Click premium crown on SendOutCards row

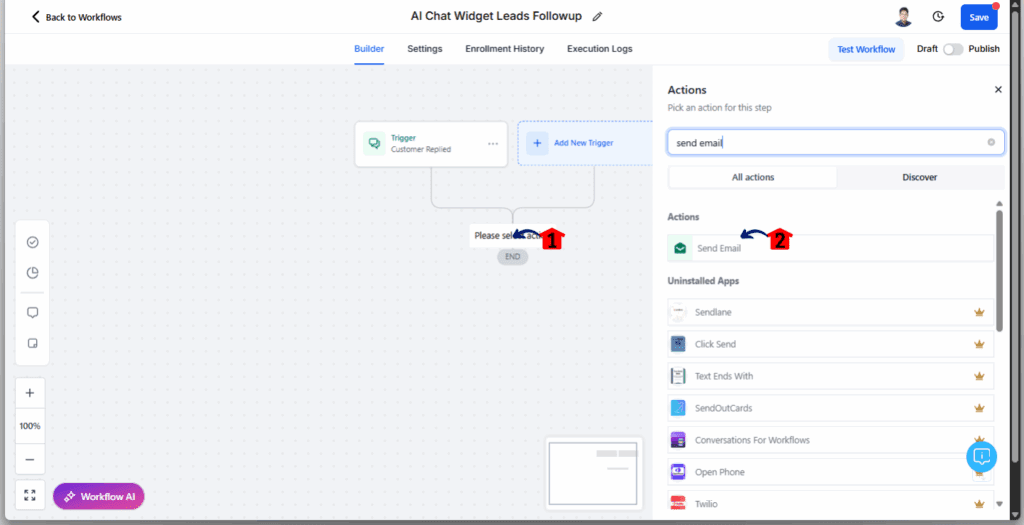979,408
